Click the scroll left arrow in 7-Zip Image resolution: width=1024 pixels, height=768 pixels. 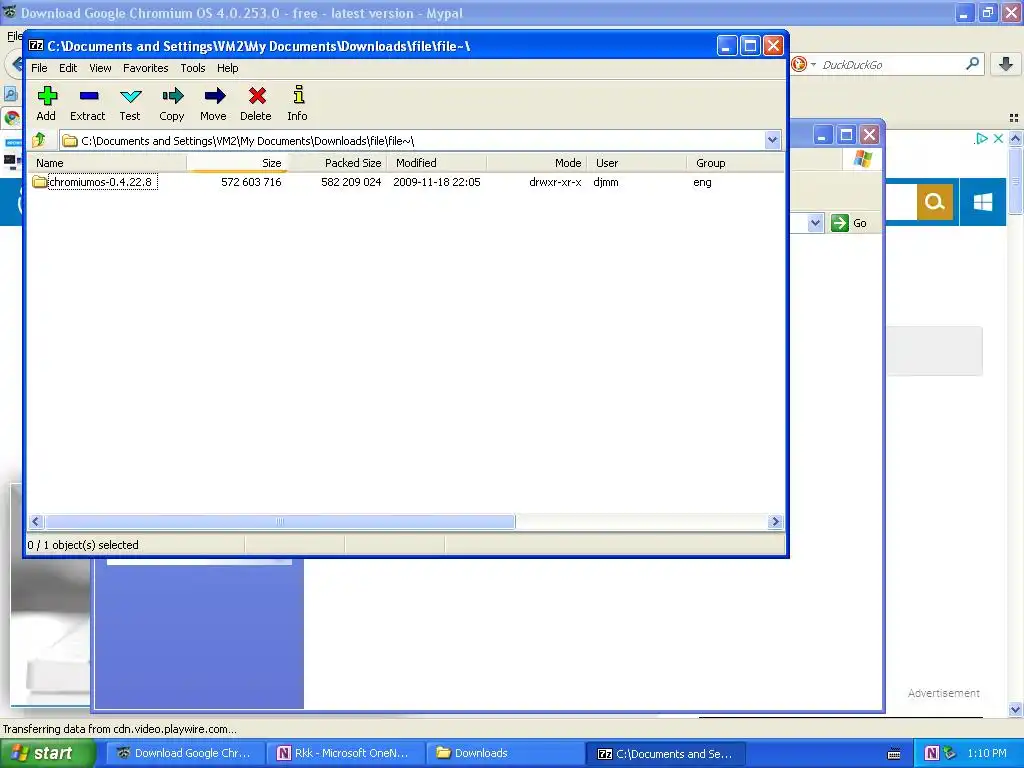coord(37,521)
